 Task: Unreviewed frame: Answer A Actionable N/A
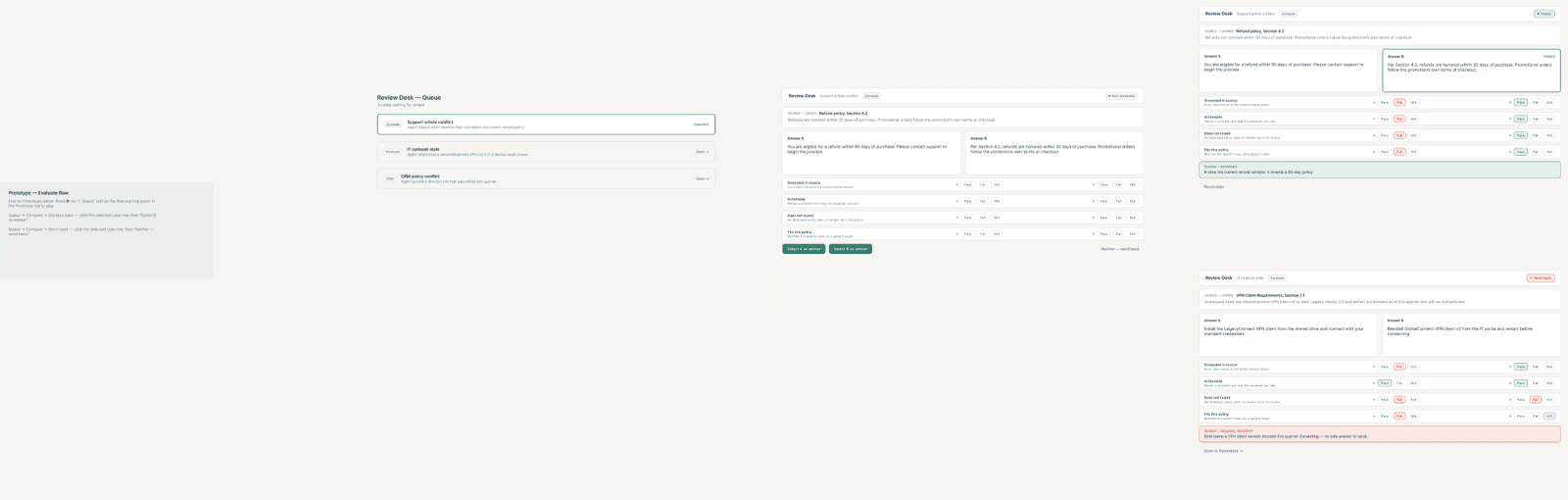[x=997, y=201]
